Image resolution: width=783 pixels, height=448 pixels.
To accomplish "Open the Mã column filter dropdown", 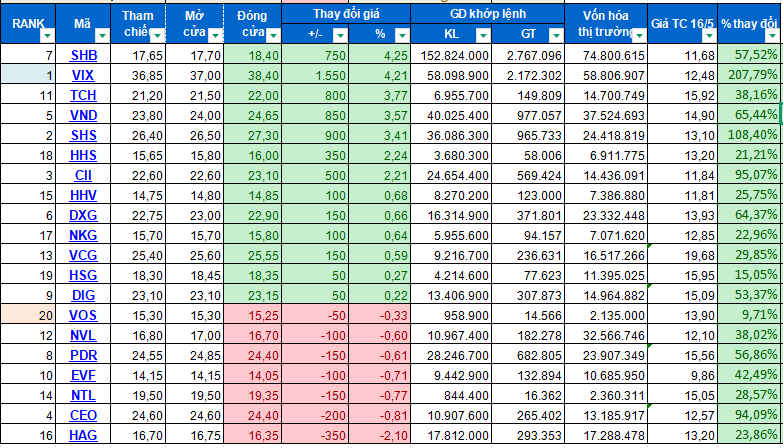I will tap(102, 36).
